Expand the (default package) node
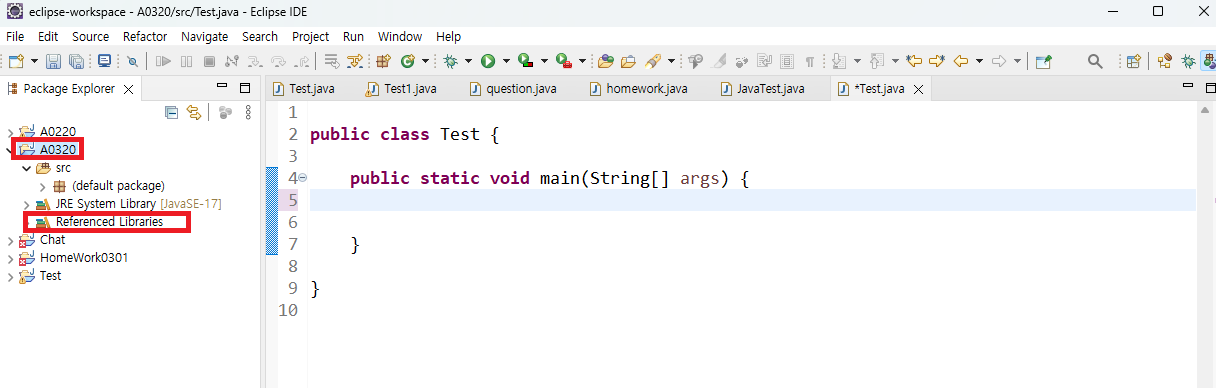The width and height of the screenshot is (1216, 388). (x=42, y=186)
